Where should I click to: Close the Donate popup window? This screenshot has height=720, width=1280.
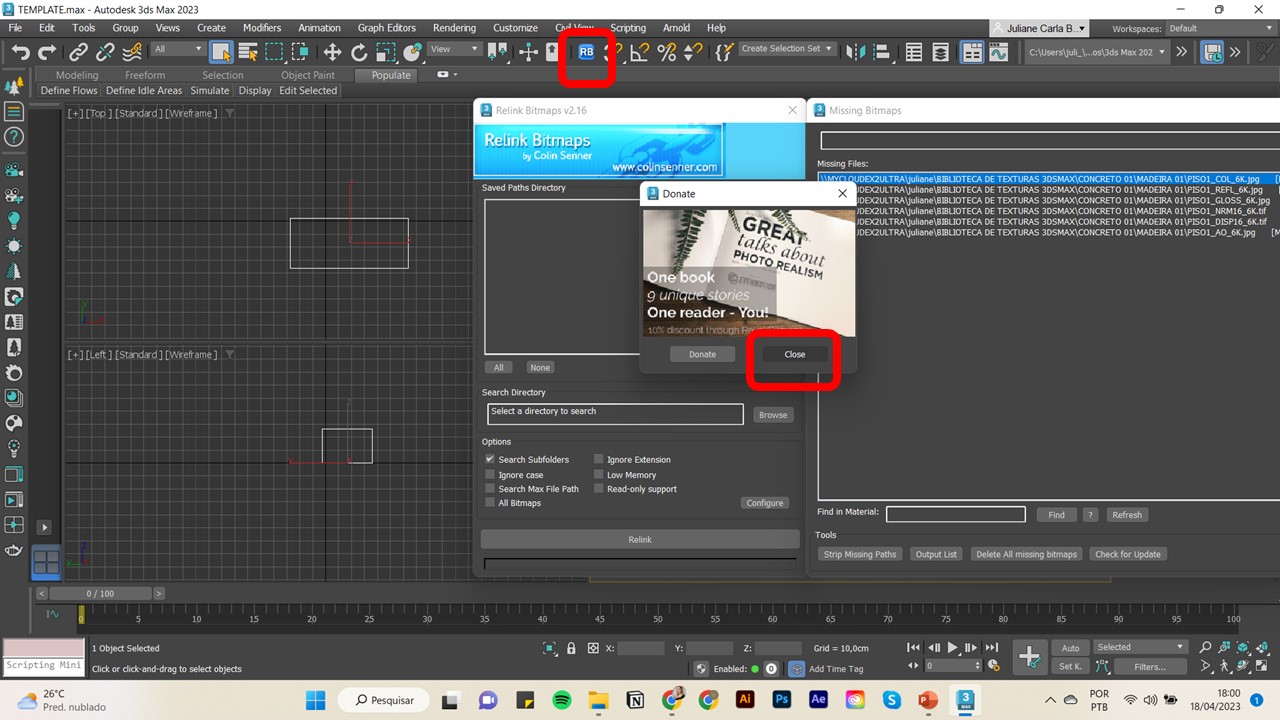coord(794,354)
